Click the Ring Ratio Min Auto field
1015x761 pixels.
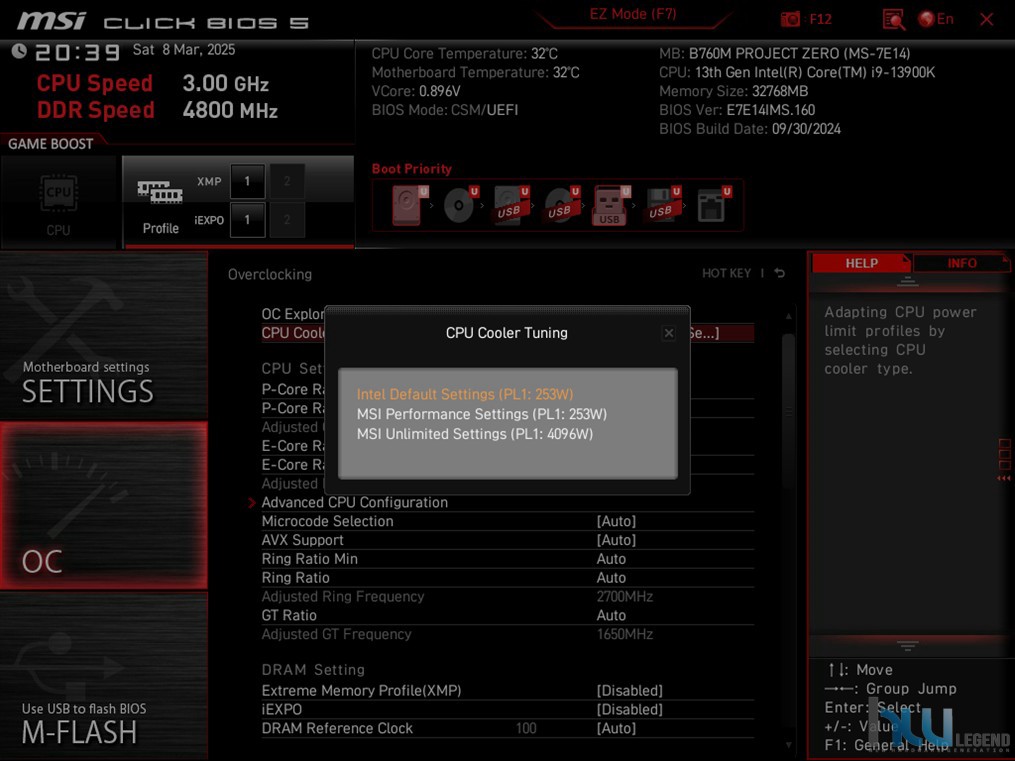611,558
